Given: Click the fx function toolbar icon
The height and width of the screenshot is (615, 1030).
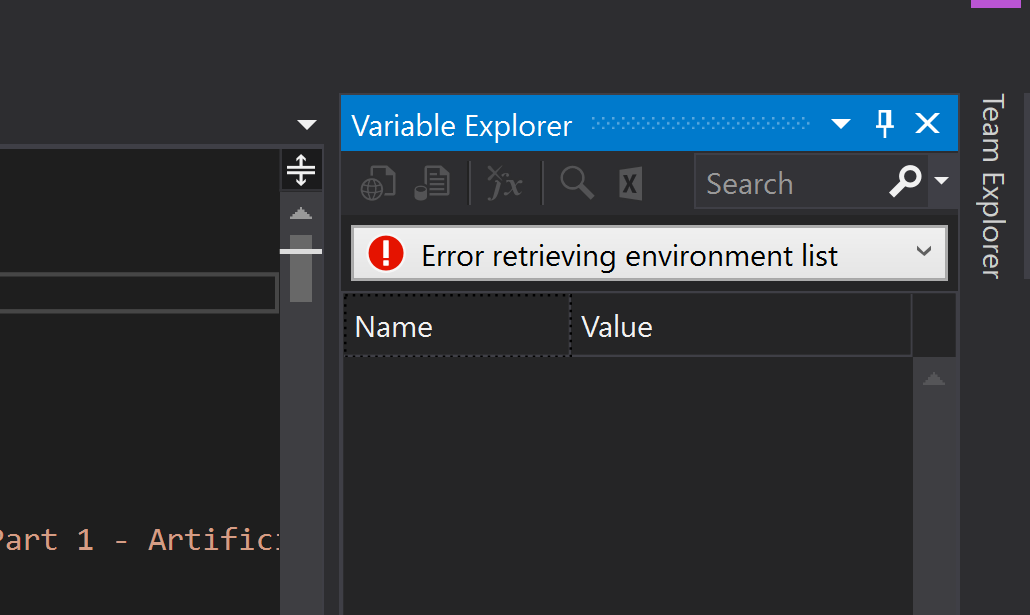Looking at the screenshot, I should [x=504, y=183].
